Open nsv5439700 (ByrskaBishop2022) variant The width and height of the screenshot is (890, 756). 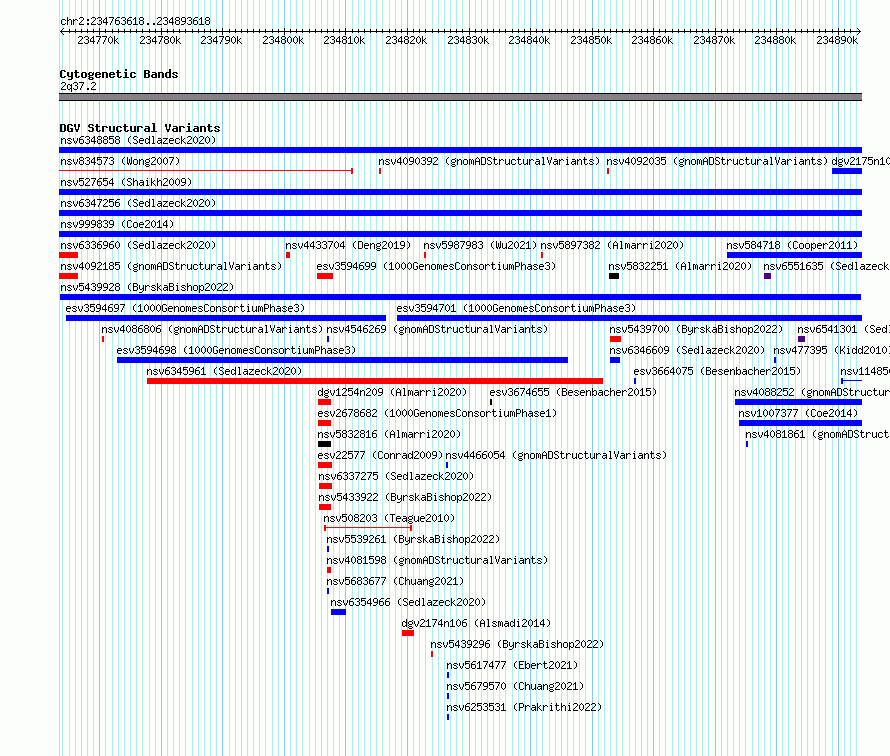[x=696, y=329]
